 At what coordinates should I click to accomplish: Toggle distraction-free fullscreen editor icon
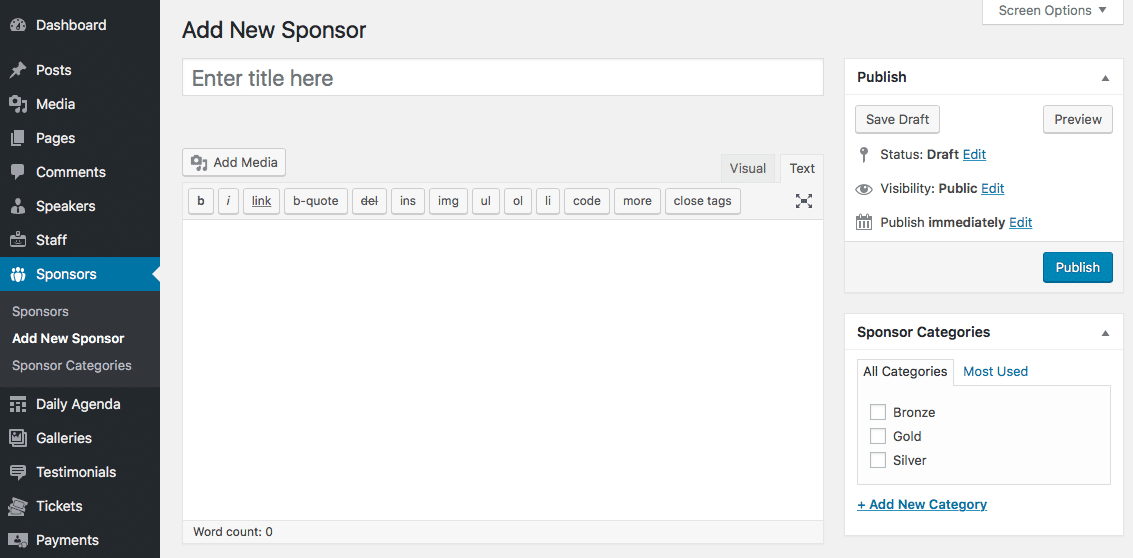(x=804, y=201)
